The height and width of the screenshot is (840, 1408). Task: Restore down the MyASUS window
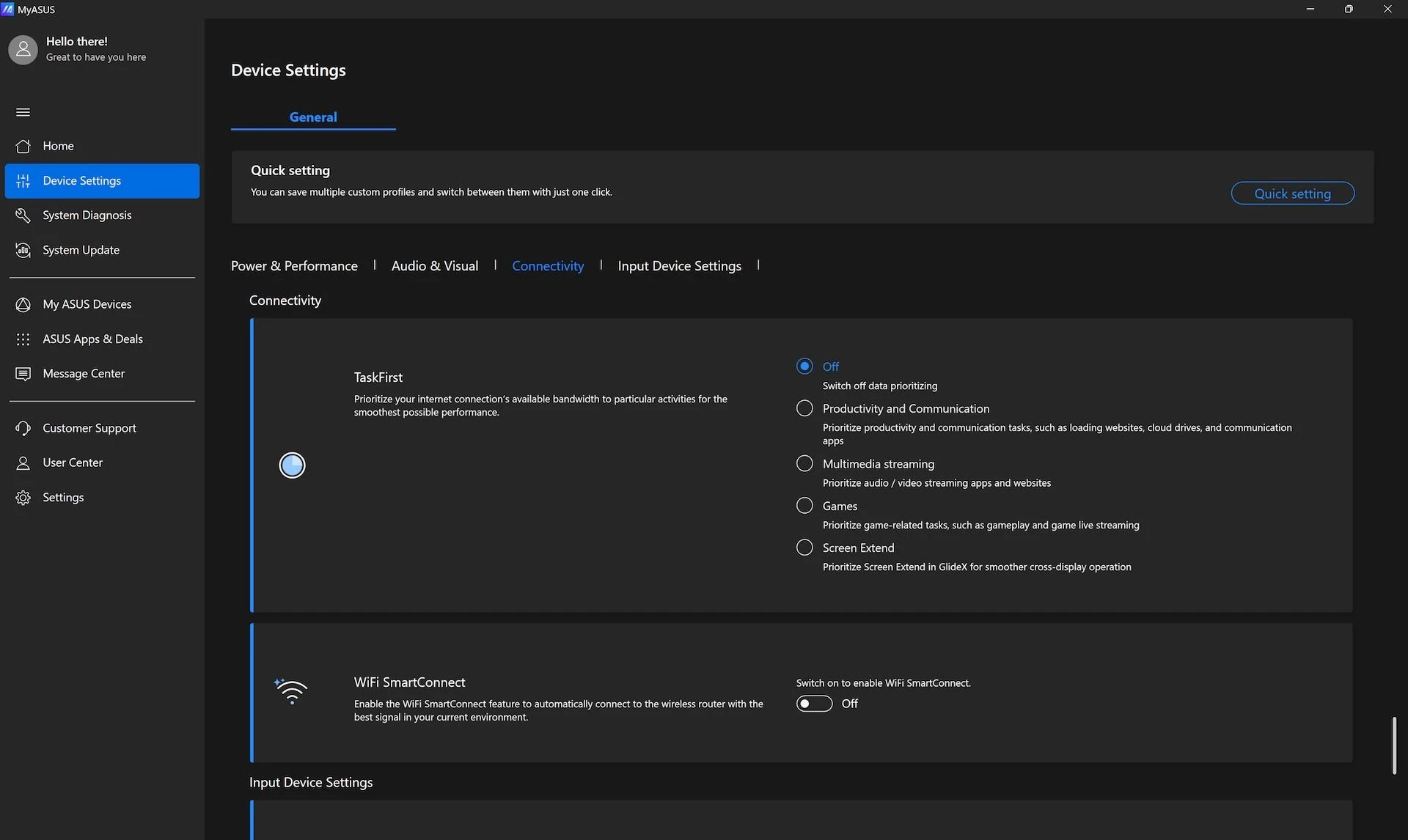click(x=1349, y=10)
